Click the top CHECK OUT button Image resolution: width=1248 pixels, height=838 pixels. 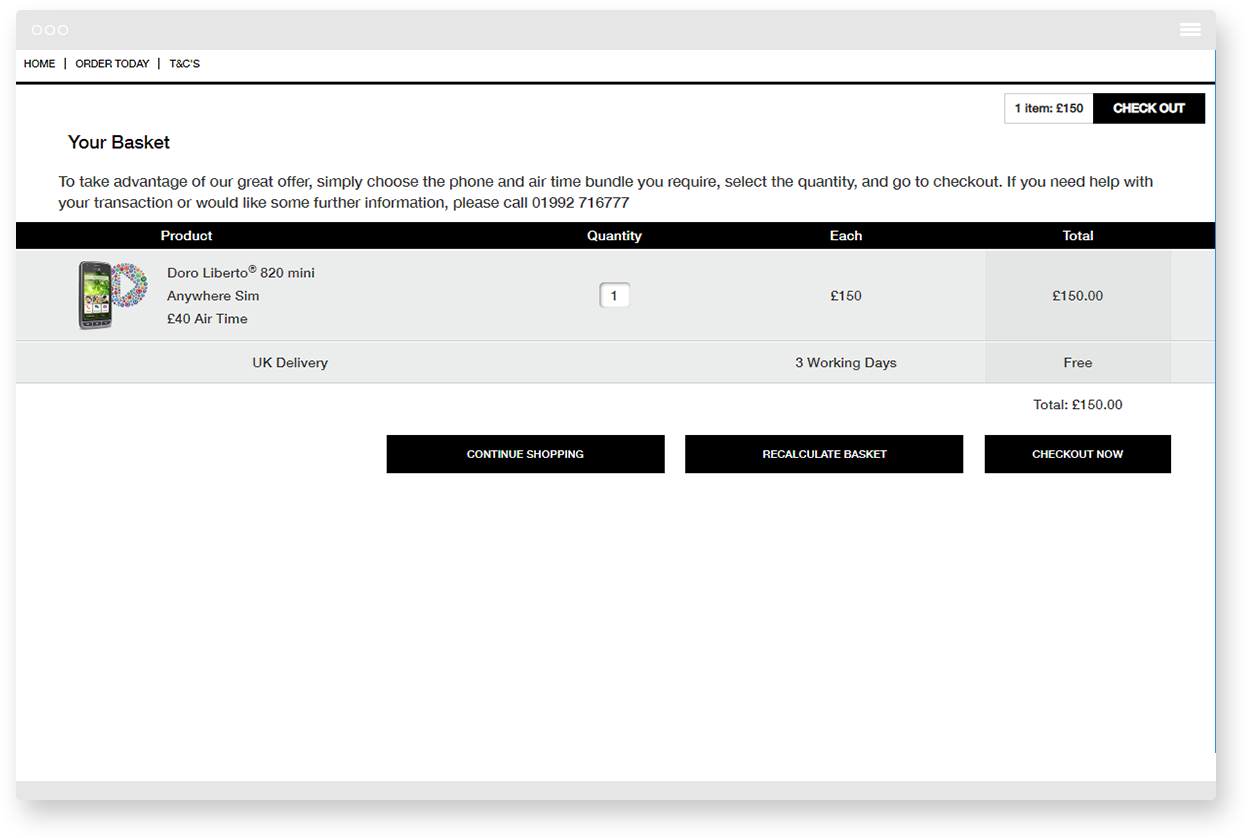(1148, 108)
